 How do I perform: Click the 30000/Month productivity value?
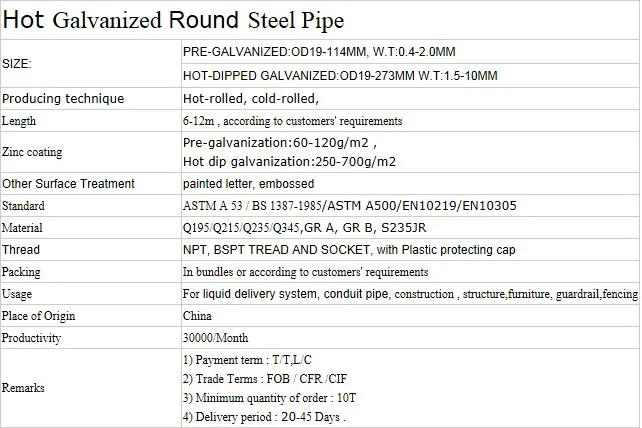[x=216, y=338]
